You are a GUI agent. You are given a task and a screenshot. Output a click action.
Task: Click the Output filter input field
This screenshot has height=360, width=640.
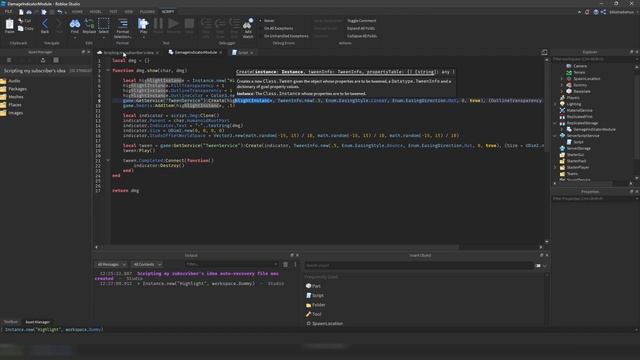(231, 264)
